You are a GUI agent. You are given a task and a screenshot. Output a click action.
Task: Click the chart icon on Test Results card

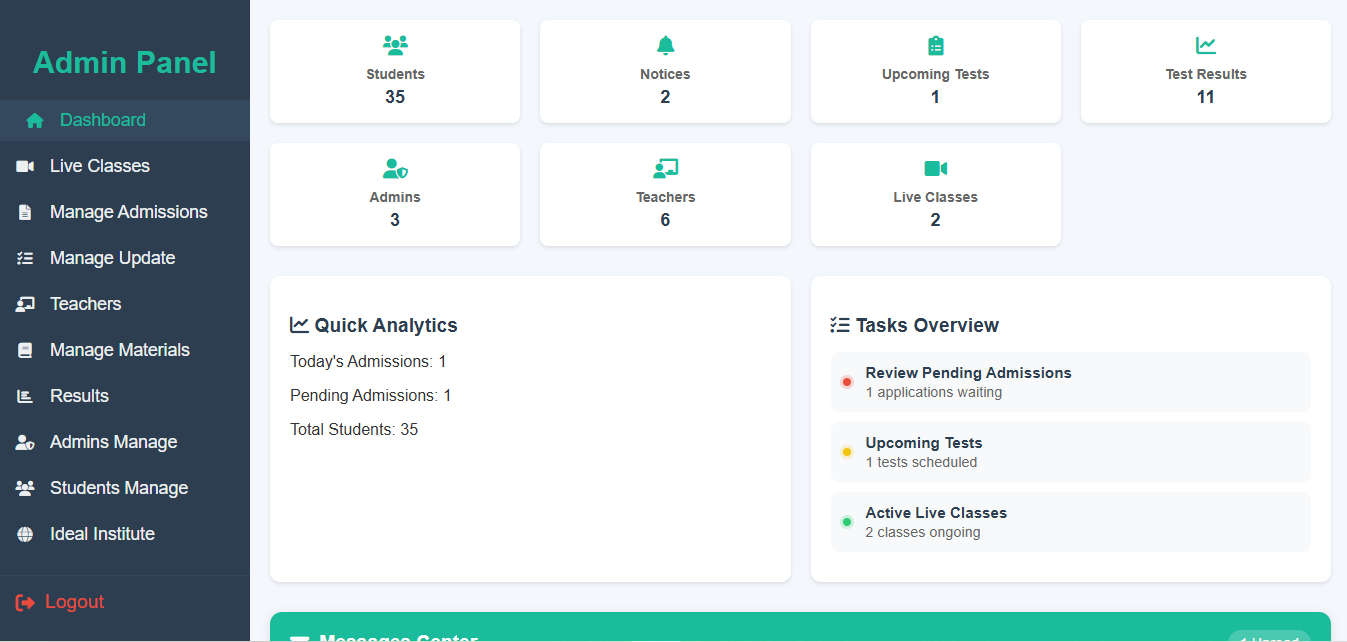1205,45
